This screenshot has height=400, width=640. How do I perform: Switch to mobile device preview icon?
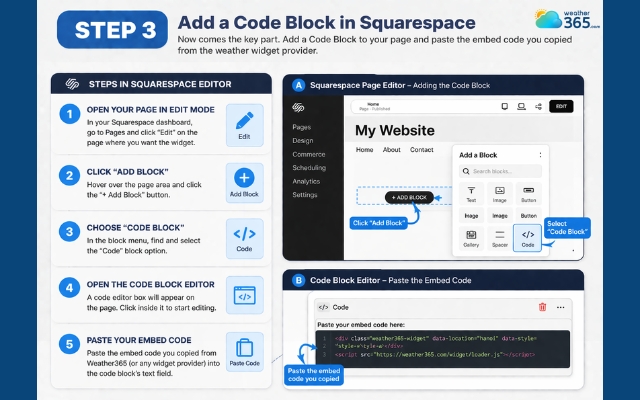point(504,107)
